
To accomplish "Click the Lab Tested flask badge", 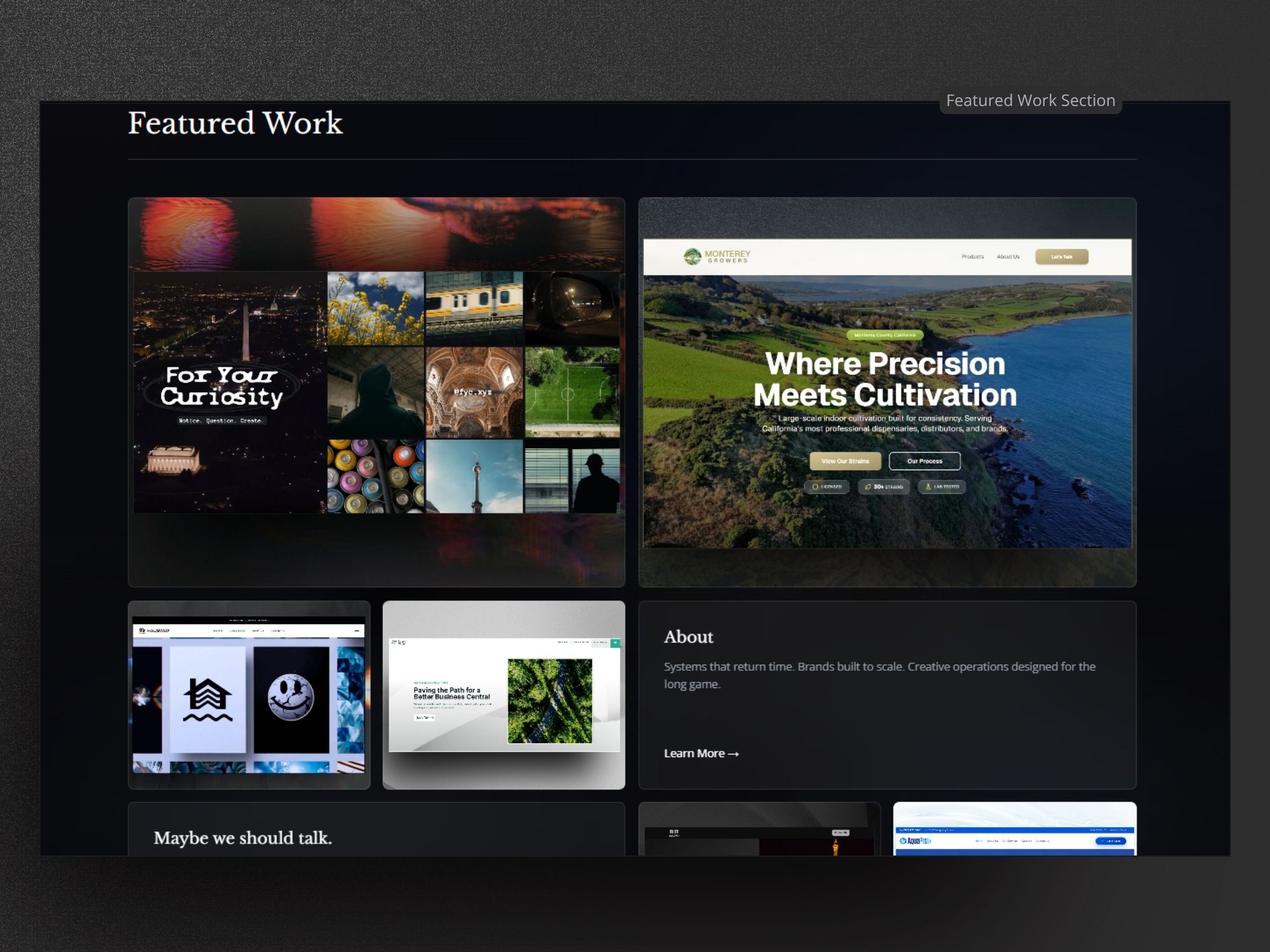I will 942,487.
